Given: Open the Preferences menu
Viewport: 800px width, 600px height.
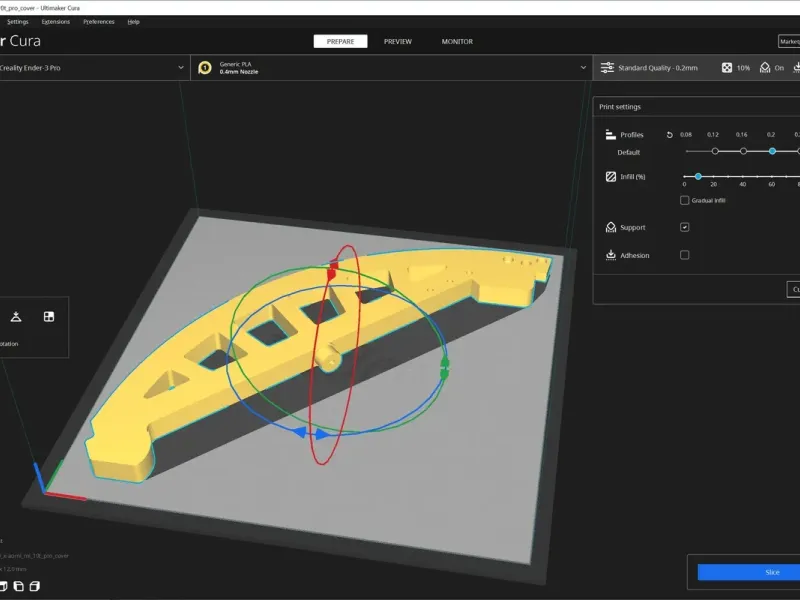Looking at the screenshot, I should (99, 22).
